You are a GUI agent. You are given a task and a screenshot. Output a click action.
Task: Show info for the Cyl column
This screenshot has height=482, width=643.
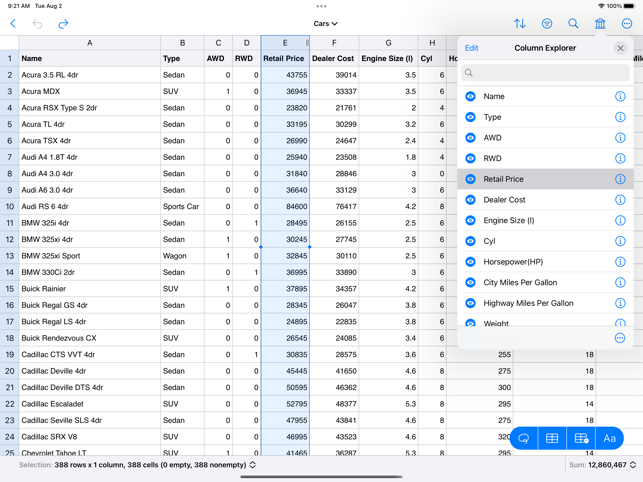tap(620, 241)
